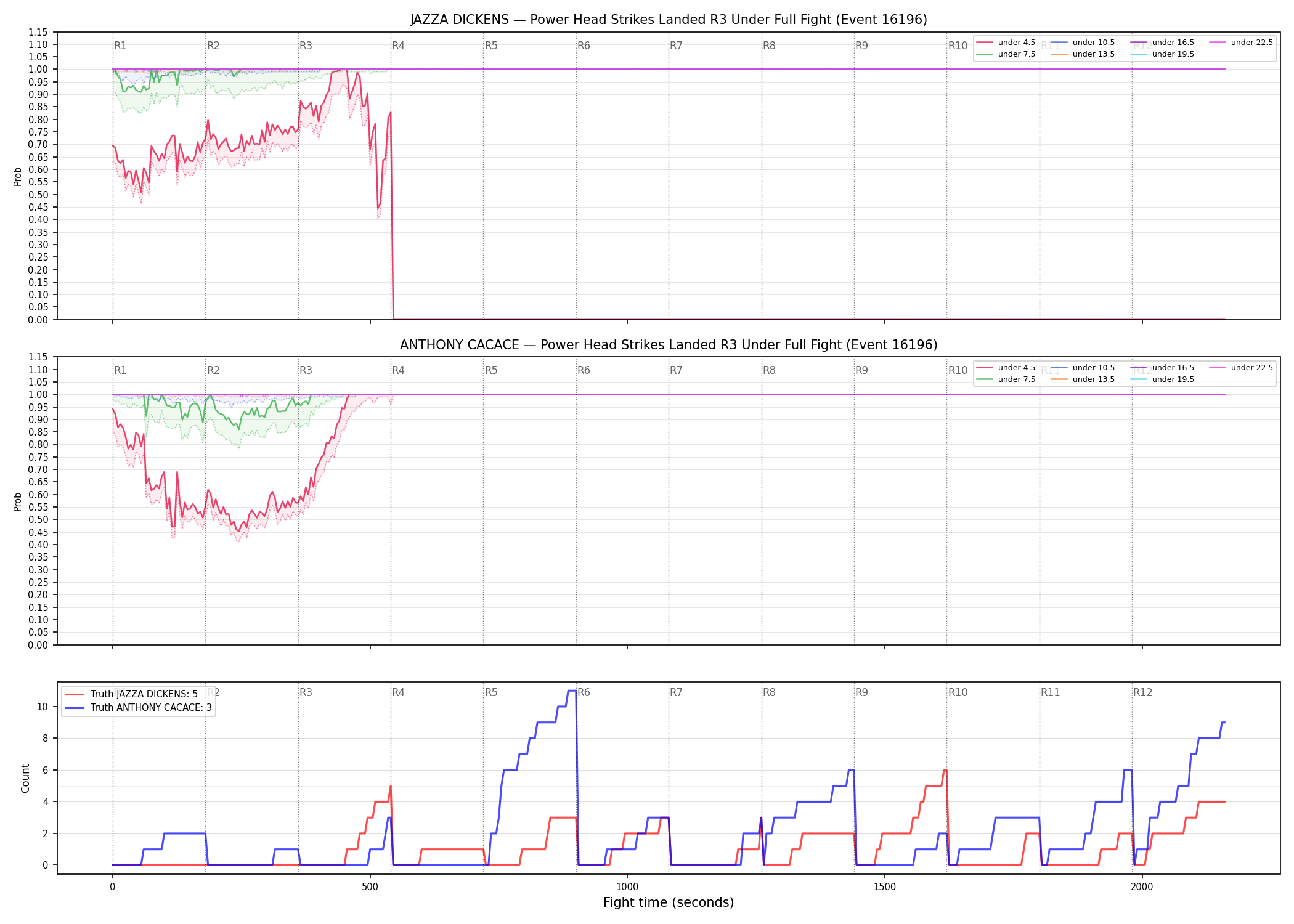Click the 'Count' y-axis label

[25, 778]
